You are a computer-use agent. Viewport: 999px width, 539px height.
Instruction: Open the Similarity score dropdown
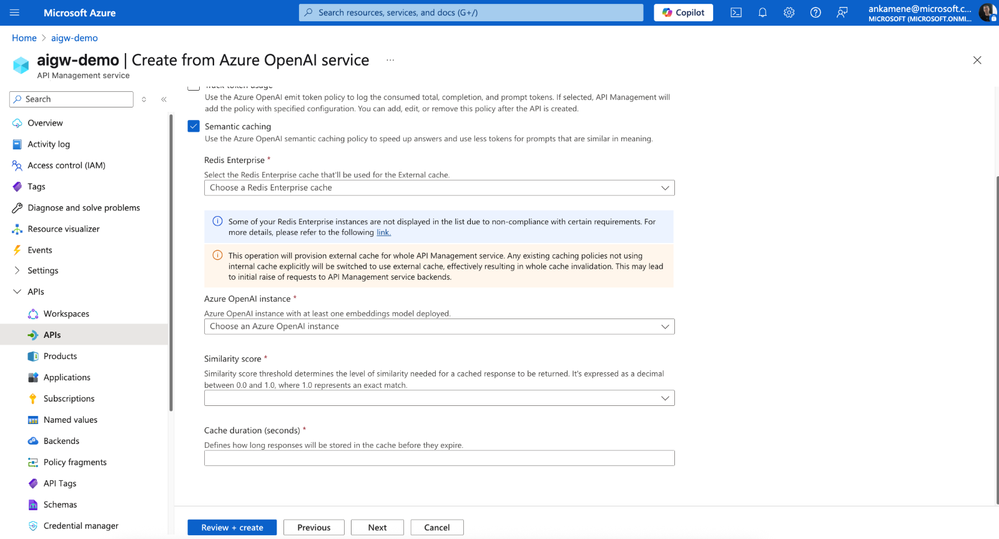(439, 398)
